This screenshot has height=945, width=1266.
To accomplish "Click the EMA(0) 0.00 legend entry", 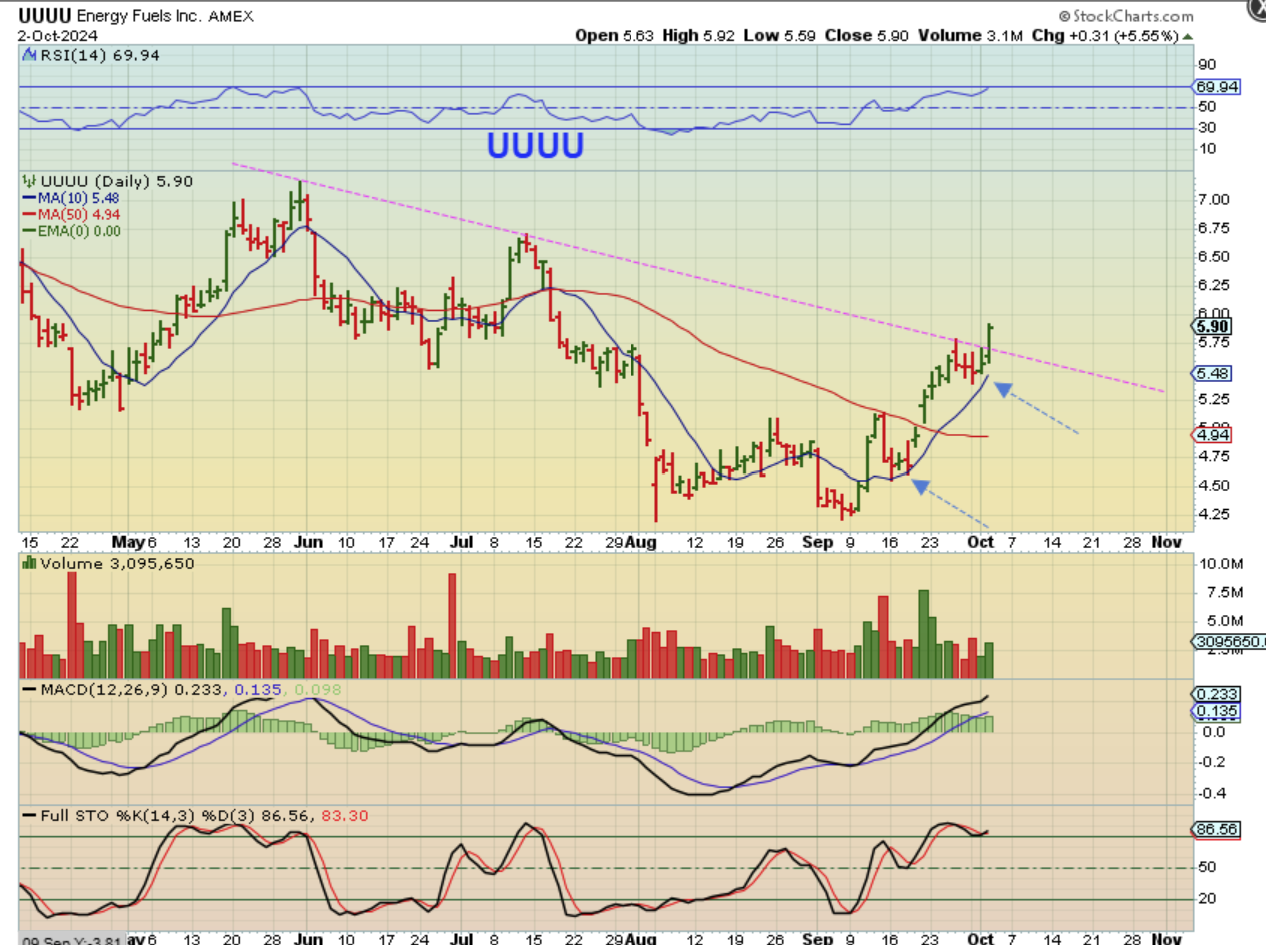I will pyautogui.click(x=70, y=230).
